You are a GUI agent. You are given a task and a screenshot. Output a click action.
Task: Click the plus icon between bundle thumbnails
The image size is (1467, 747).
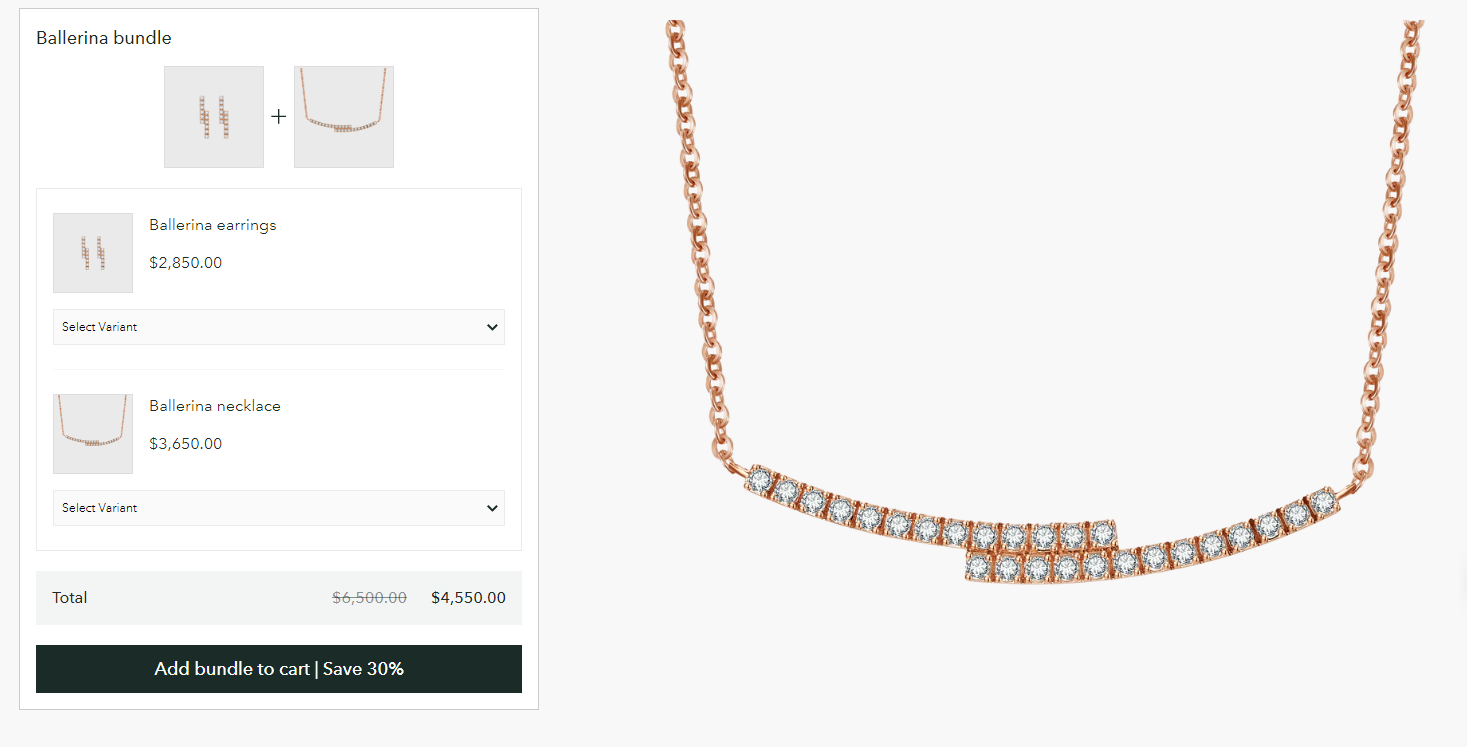[x=279, y=117]
